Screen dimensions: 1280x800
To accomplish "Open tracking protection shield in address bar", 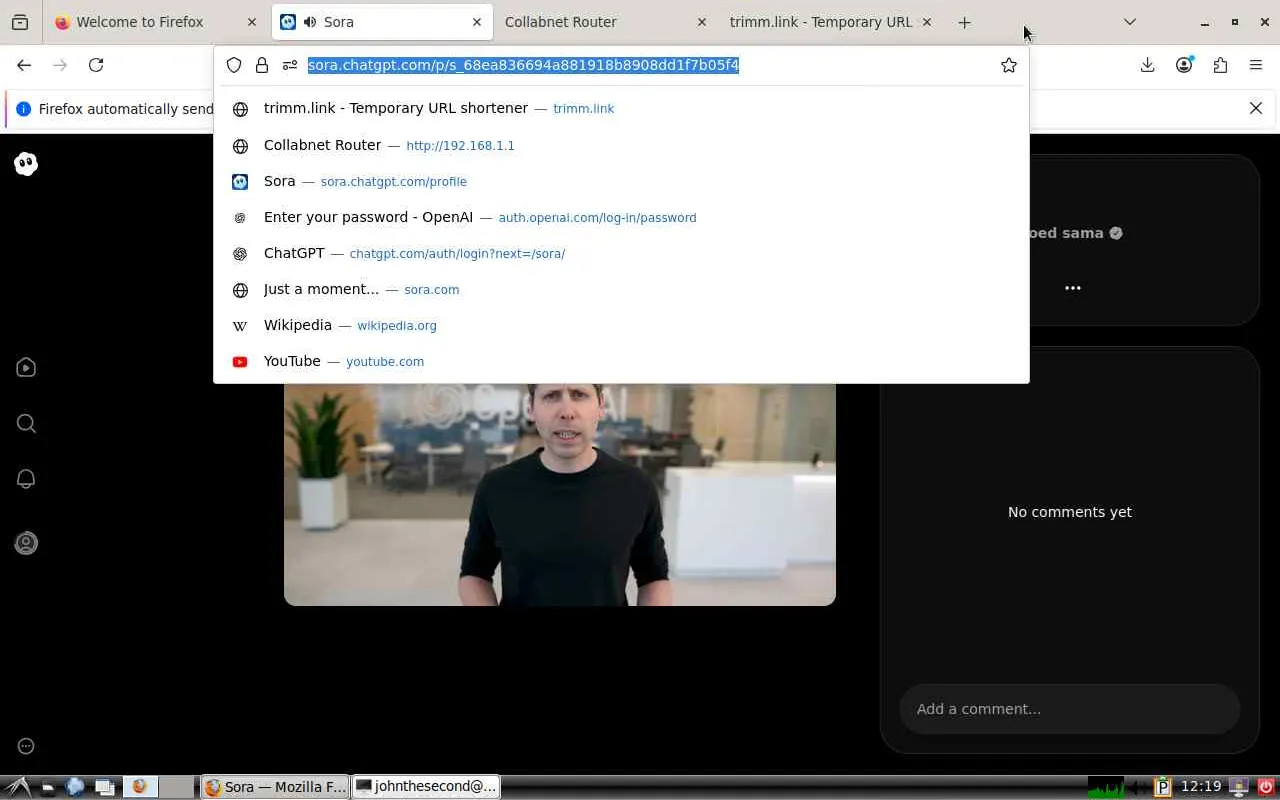I will point(234,65).
